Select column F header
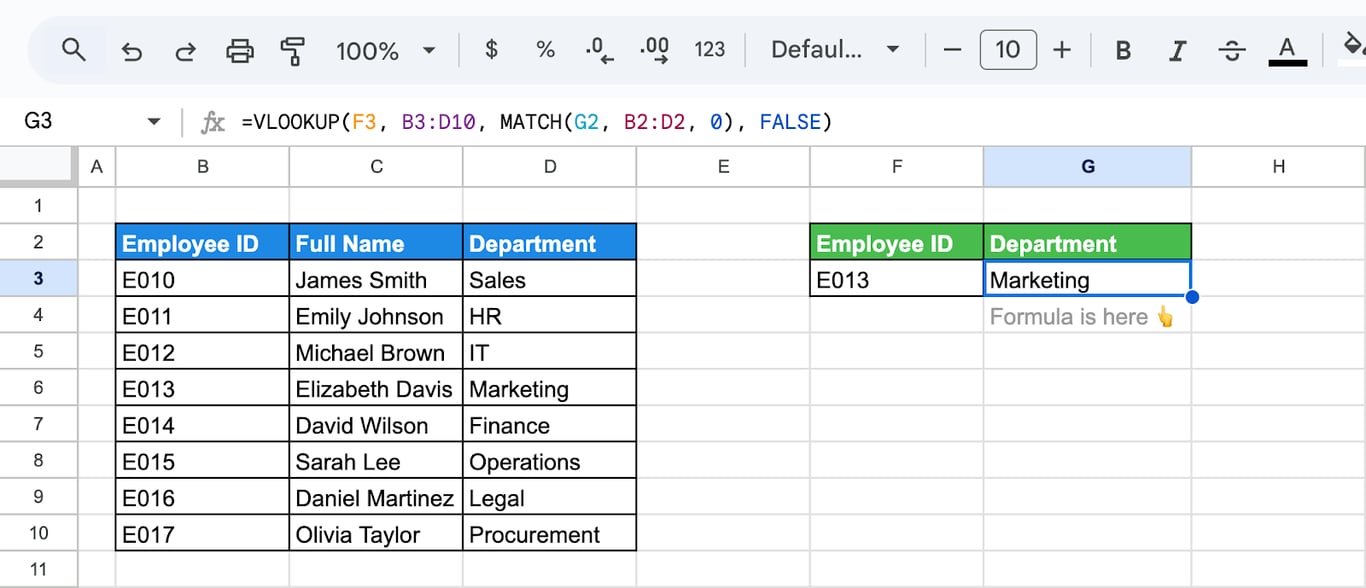The image size is (1366, 588). [897, 167]
